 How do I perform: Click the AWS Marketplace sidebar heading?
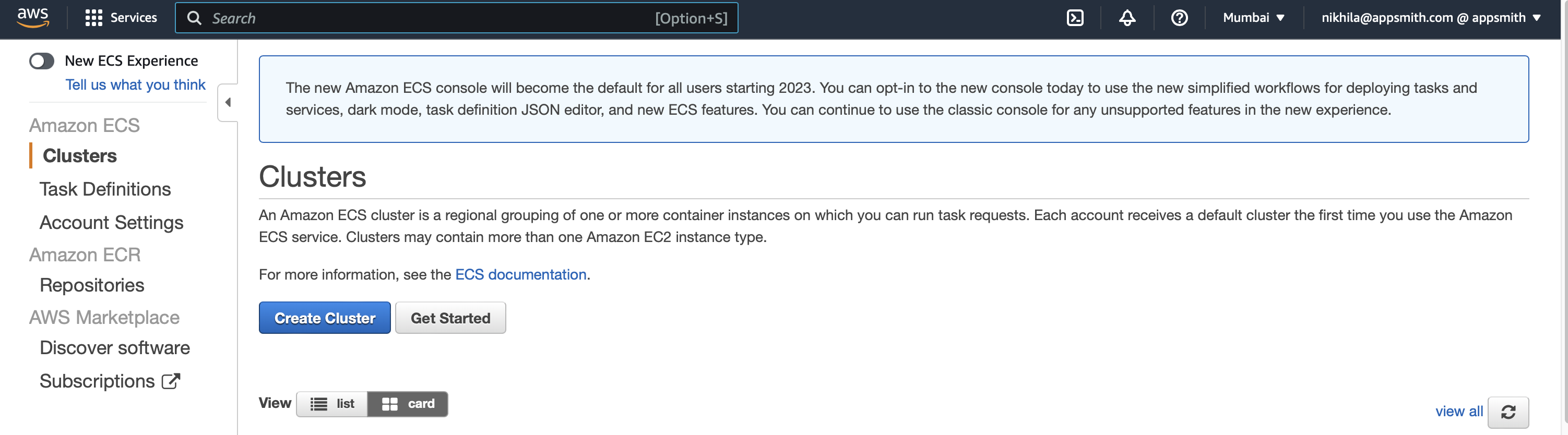(x=104, y=317)
